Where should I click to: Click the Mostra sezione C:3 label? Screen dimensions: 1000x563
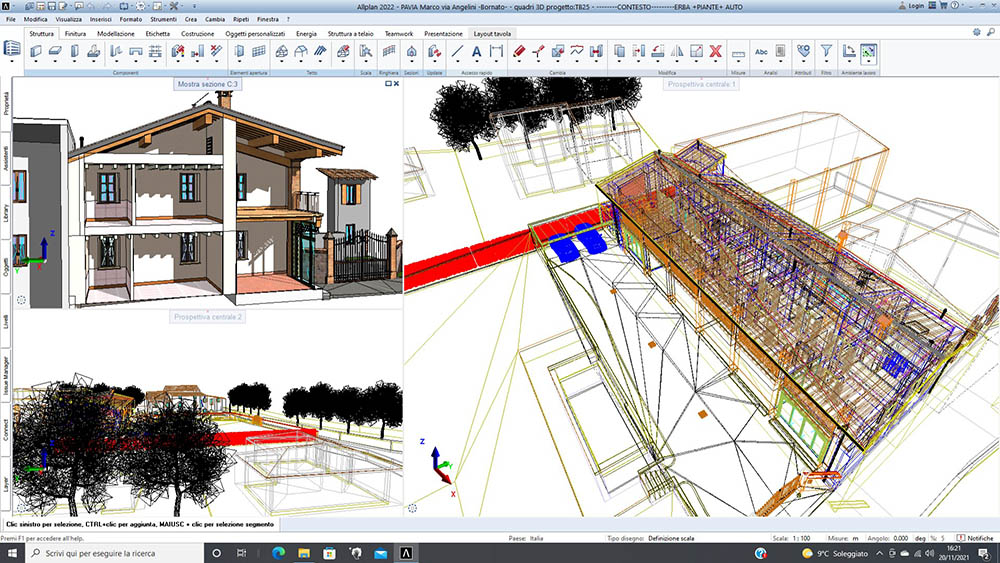[x=207, y=84]
